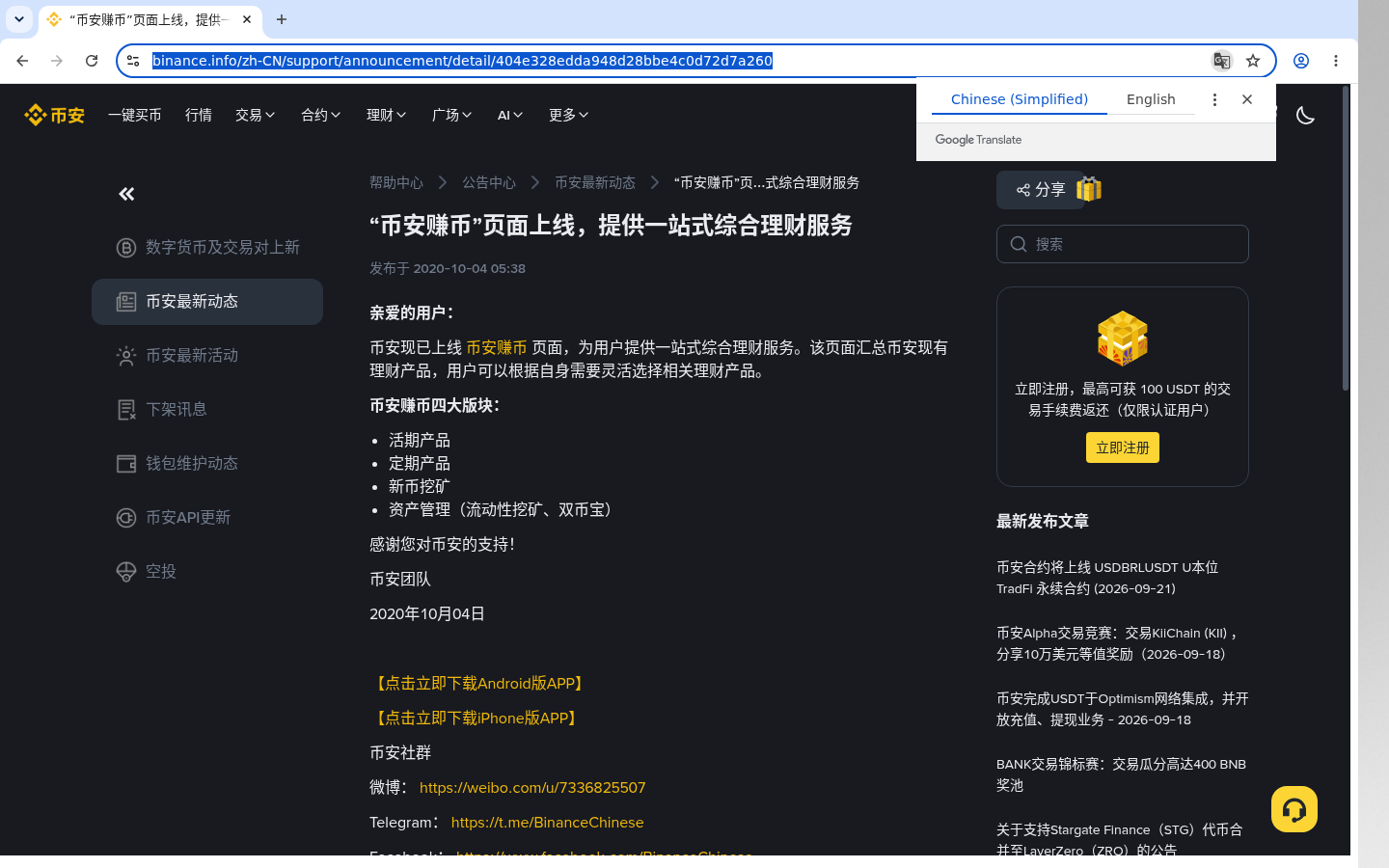This screenshot has height=868, width=1389.
Task: Collapse sidebar with double-chevron icon
Action: click(x=126, y=194)
